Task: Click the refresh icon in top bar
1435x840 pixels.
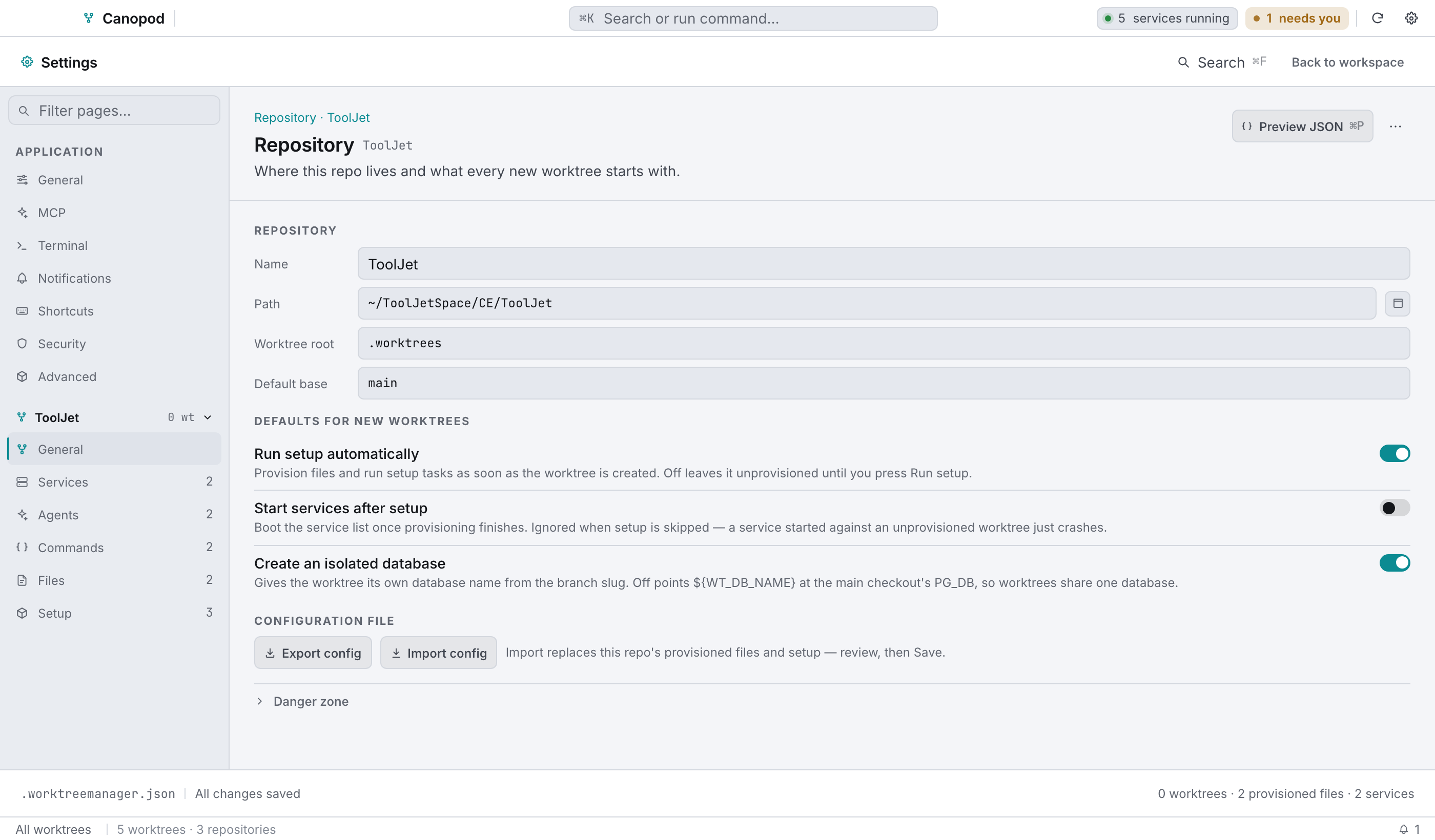Action: 1377,18
